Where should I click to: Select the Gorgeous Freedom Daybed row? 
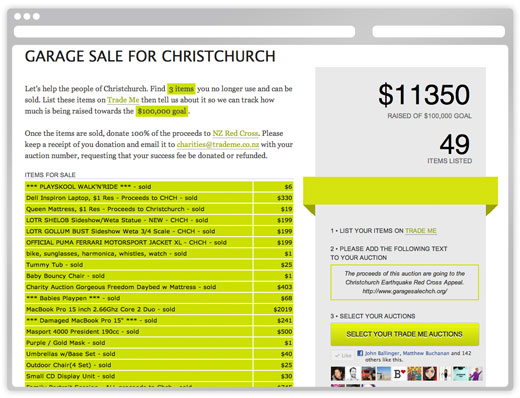click(x=159, y=287)
